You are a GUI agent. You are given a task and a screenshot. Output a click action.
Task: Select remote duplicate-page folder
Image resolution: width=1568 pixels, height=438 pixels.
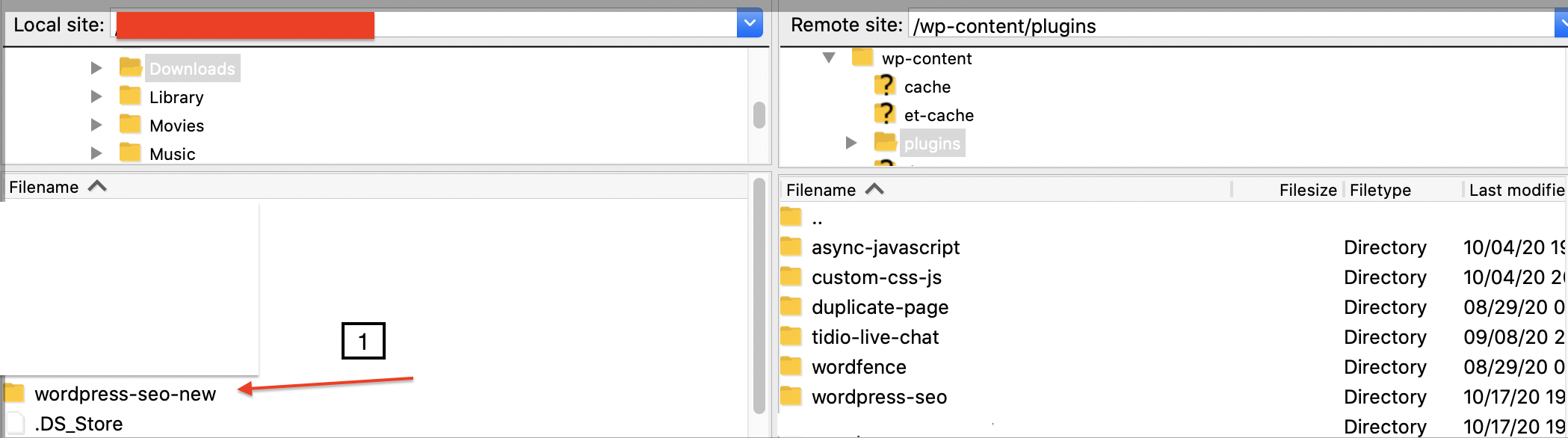[x=880, y=307]
